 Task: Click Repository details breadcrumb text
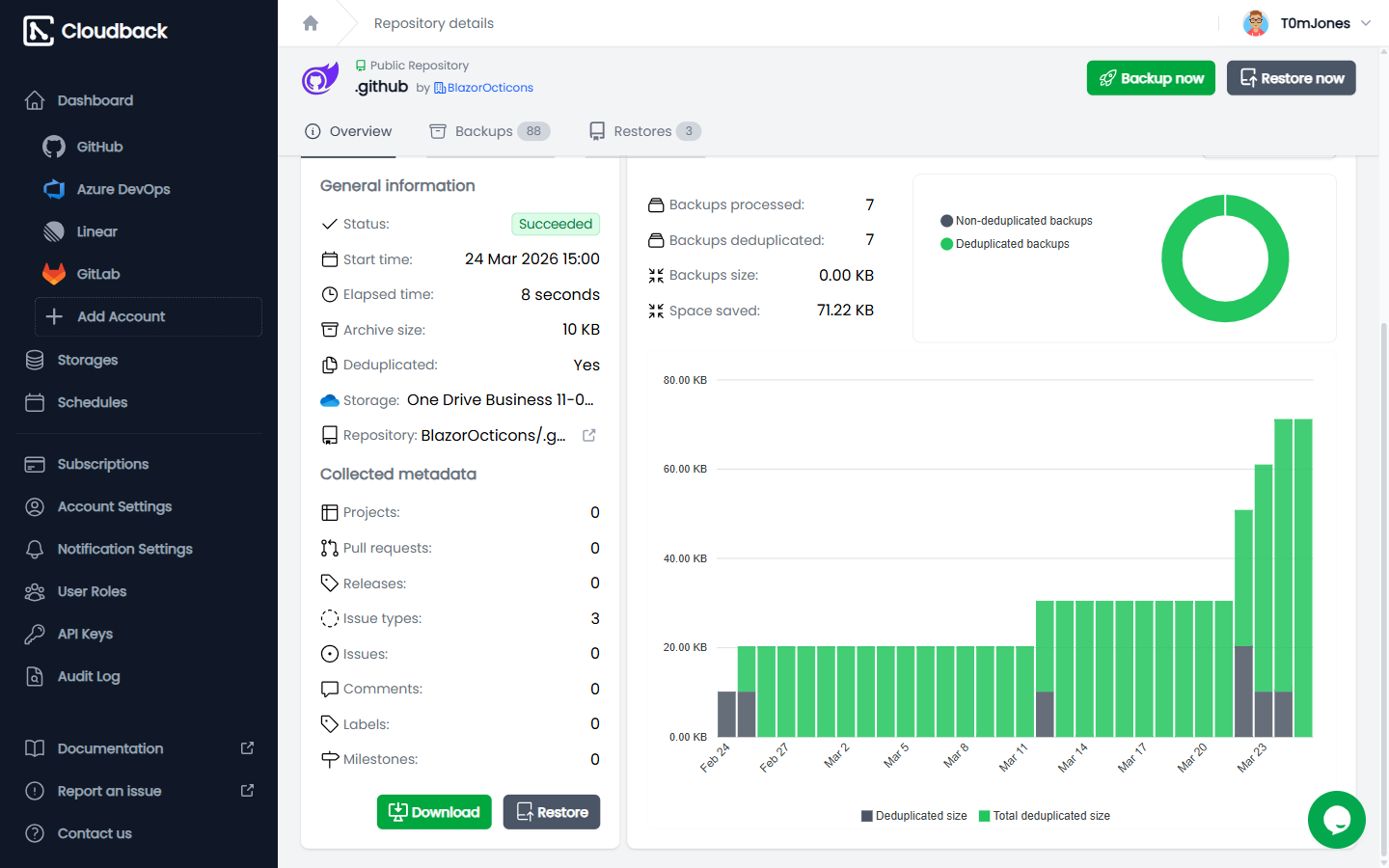point(434,23)
